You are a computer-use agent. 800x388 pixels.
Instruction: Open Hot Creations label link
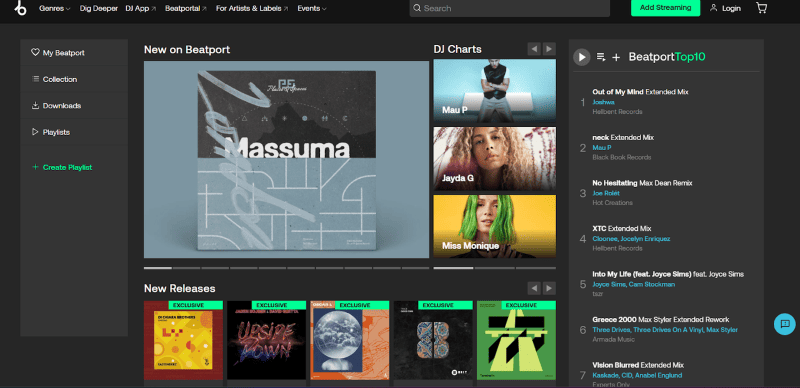click(612, 203)
